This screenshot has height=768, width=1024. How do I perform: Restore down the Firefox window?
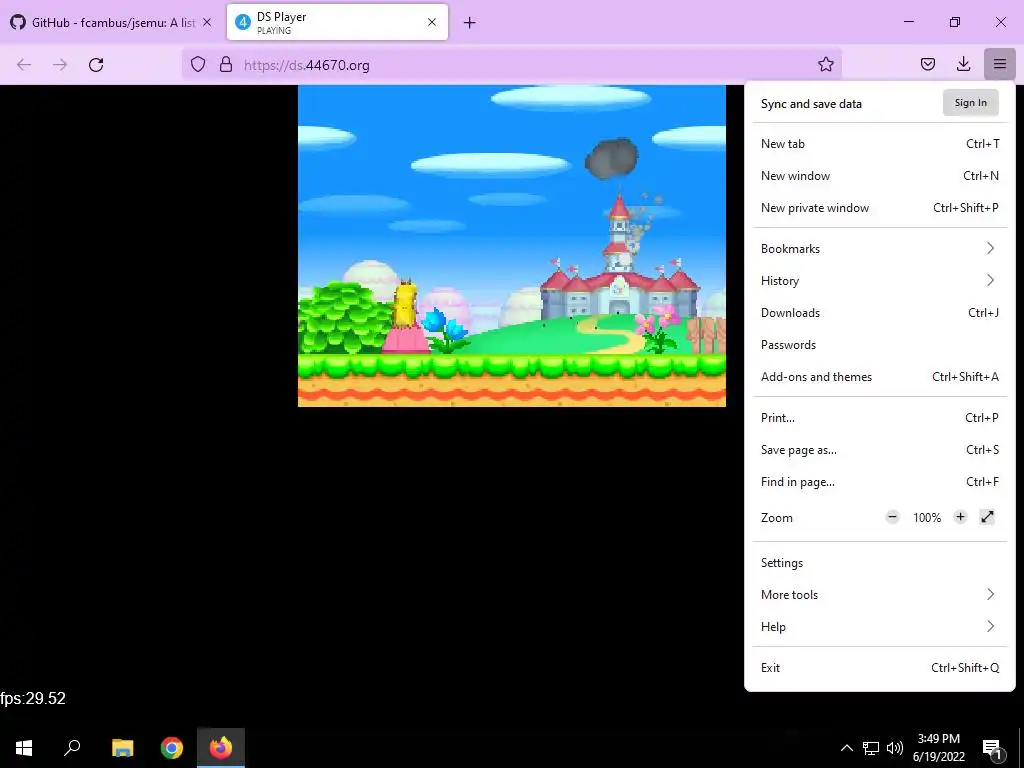pyautogui.click(x=955, y=22)
